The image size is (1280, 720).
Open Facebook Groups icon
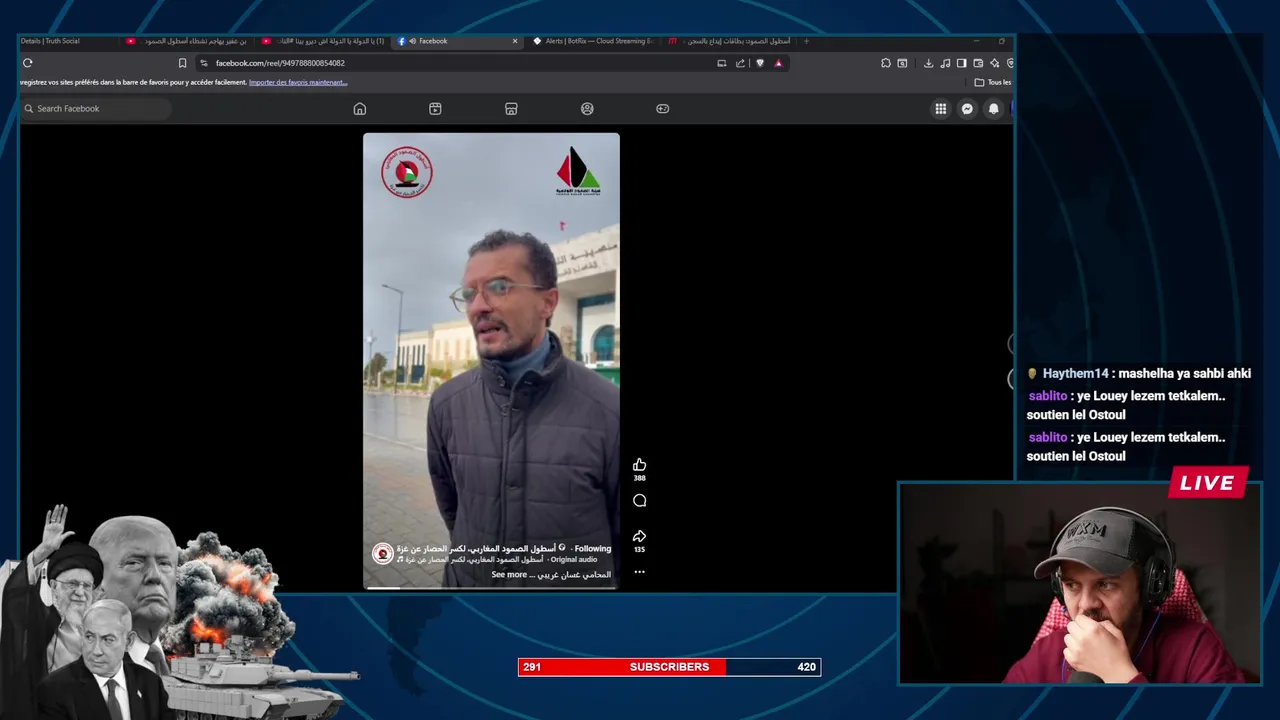click(x=587, y=109)
